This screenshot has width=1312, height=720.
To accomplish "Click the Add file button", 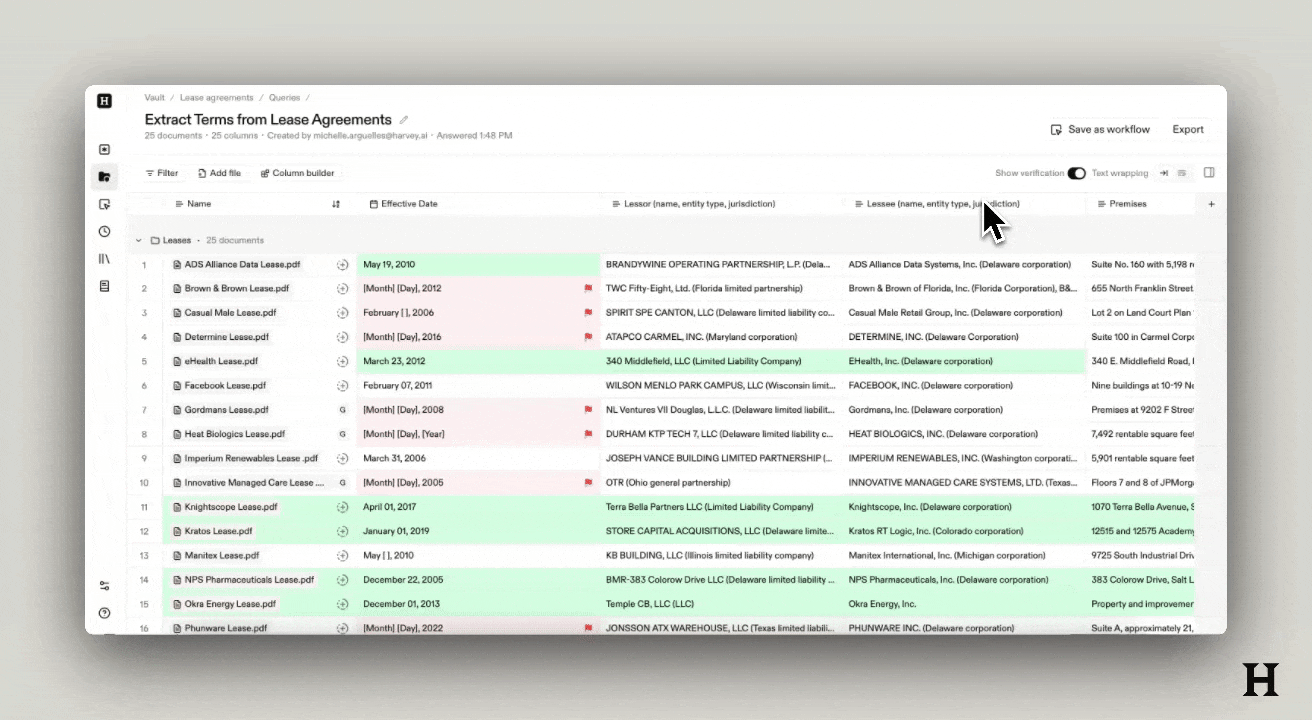I will [219, 173].
